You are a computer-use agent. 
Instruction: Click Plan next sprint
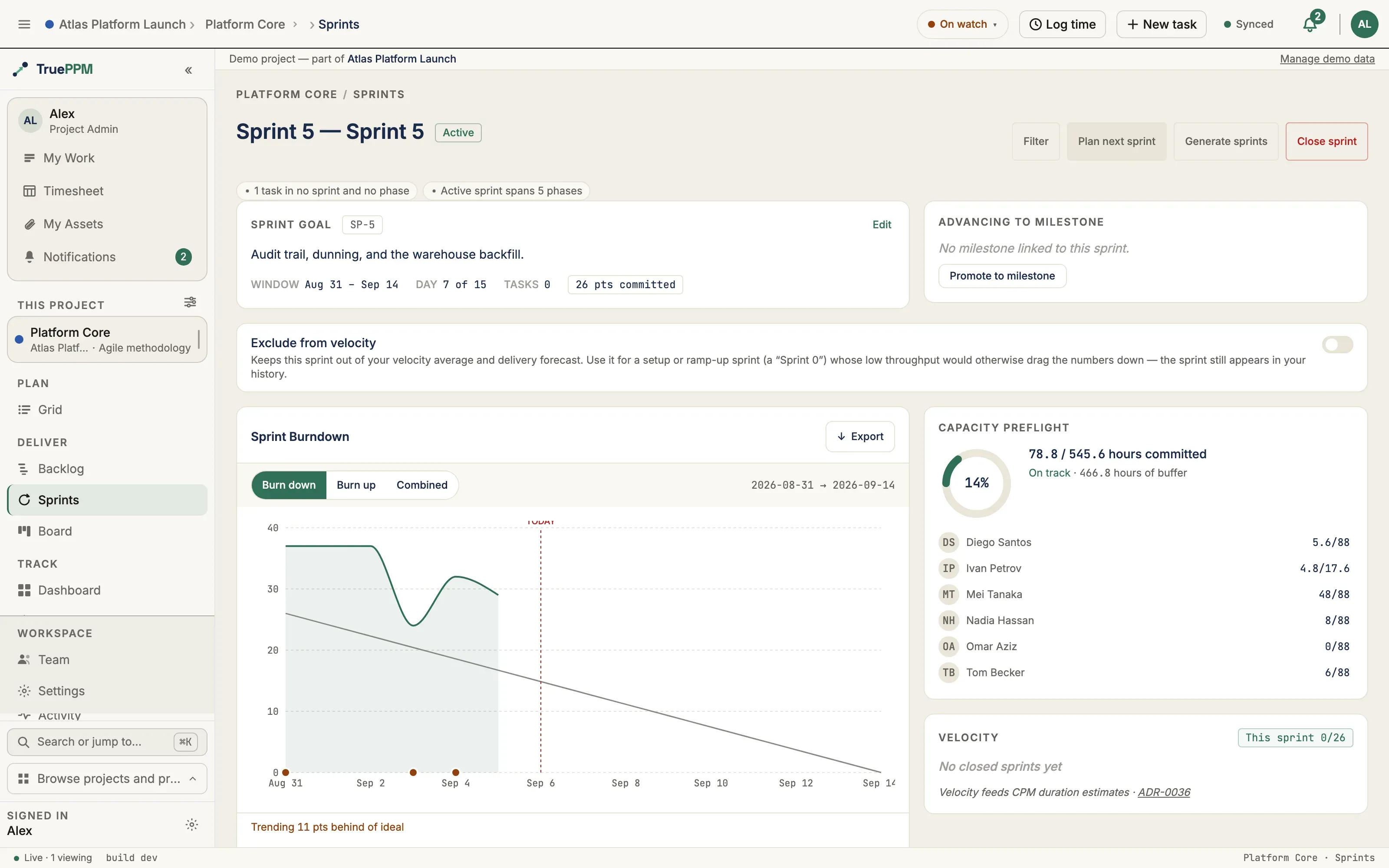[x=1116, y=141]
